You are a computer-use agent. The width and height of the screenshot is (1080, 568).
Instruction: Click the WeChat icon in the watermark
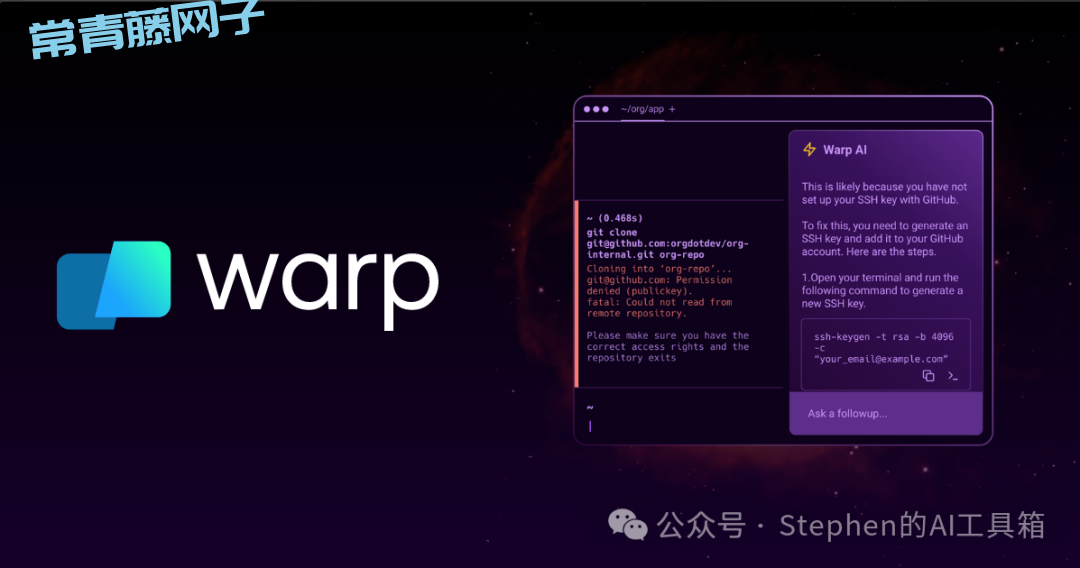(x=629, y=524)
